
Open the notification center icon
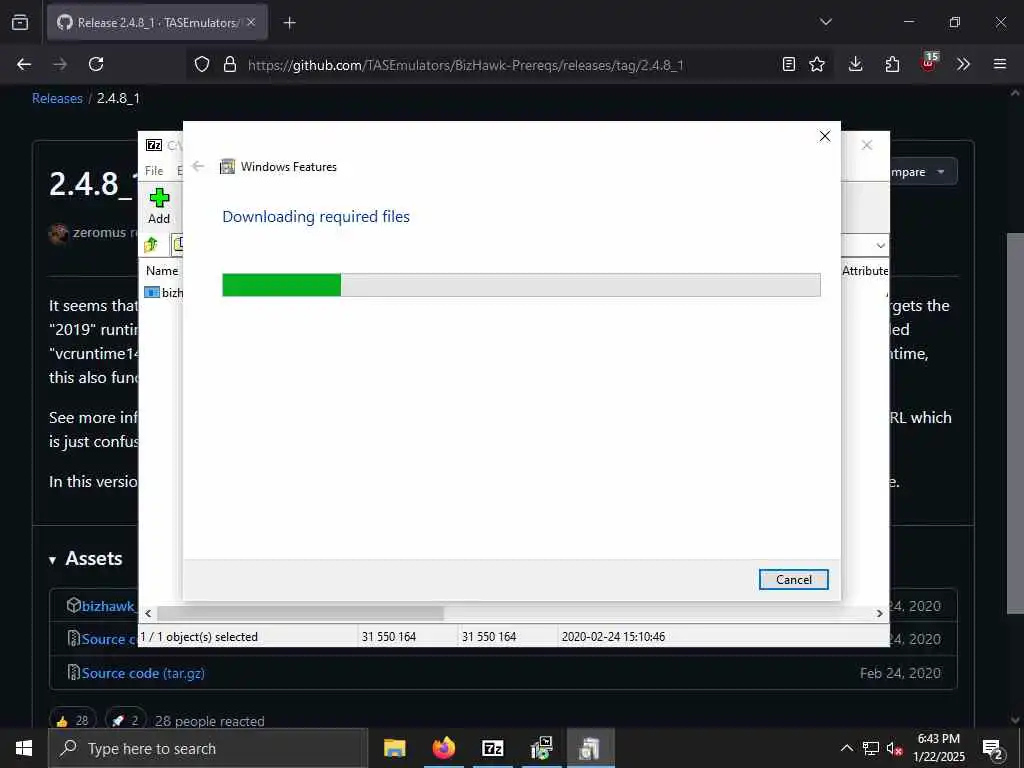click(993, 748)
